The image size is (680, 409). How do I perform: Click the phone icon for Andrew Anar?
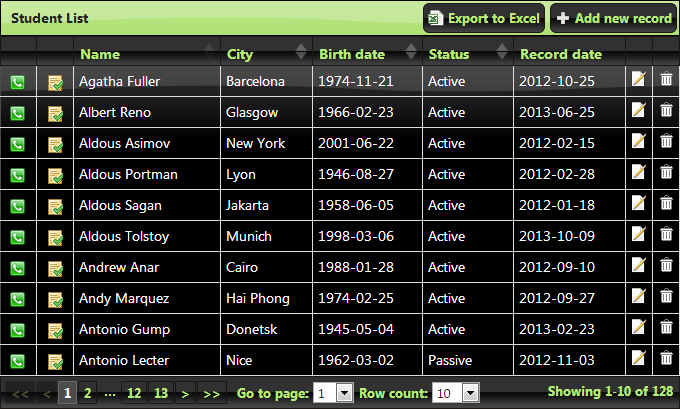pyautogui.click(x=17, y=268)
